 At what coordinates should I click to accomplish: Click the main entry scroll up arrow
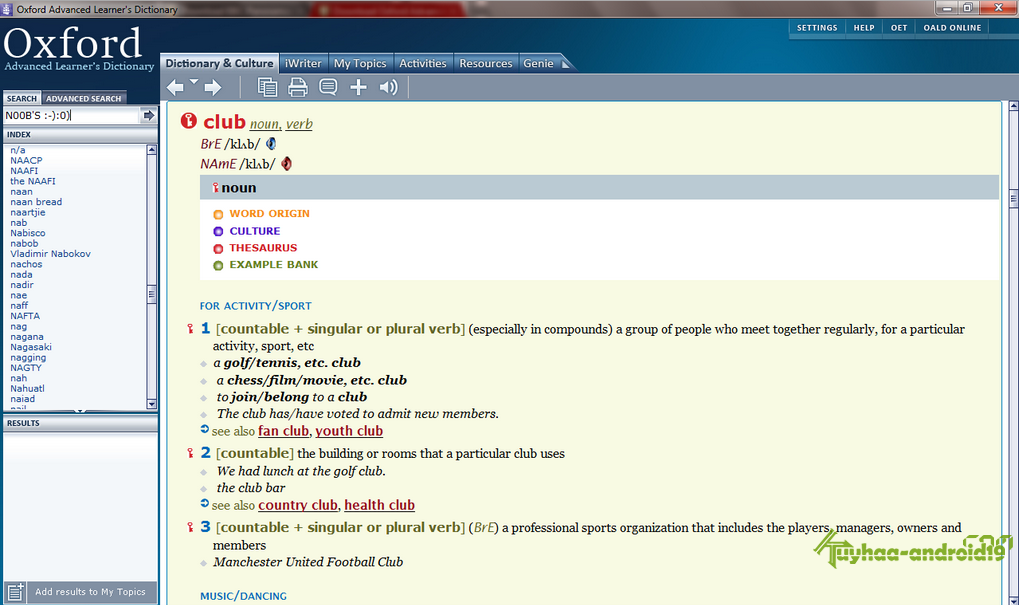[1013, 105]
